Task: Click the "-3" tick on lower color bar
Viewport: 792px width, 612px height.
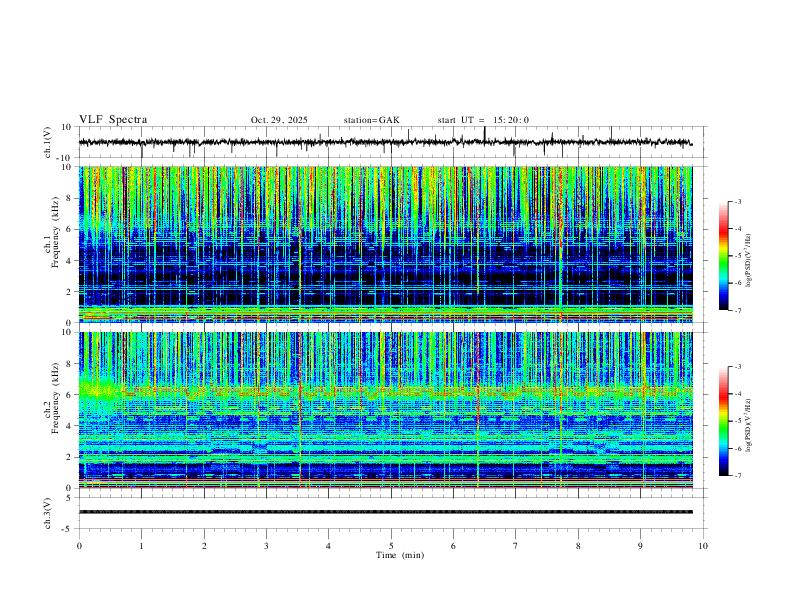Action: click(x=737, y=367)
